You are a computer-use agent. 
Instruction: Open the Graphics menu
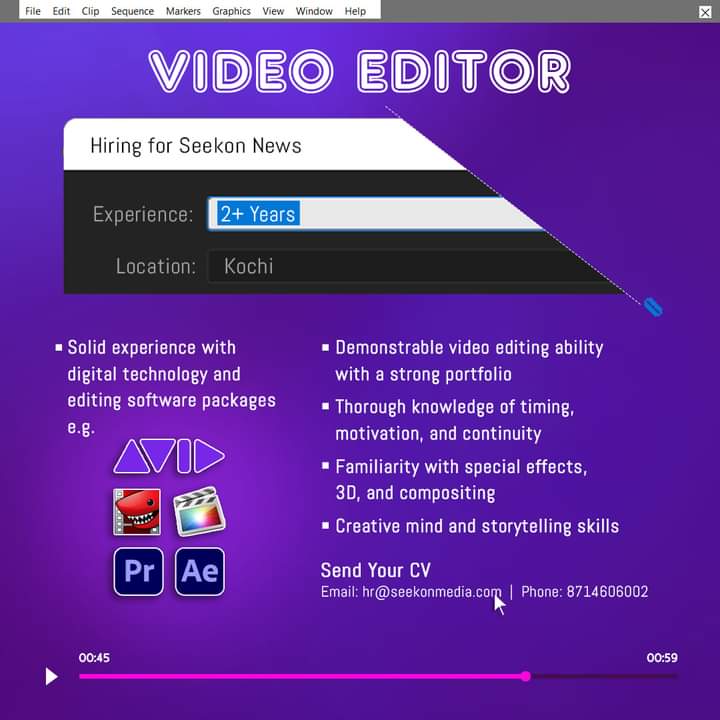coord(231,11)
